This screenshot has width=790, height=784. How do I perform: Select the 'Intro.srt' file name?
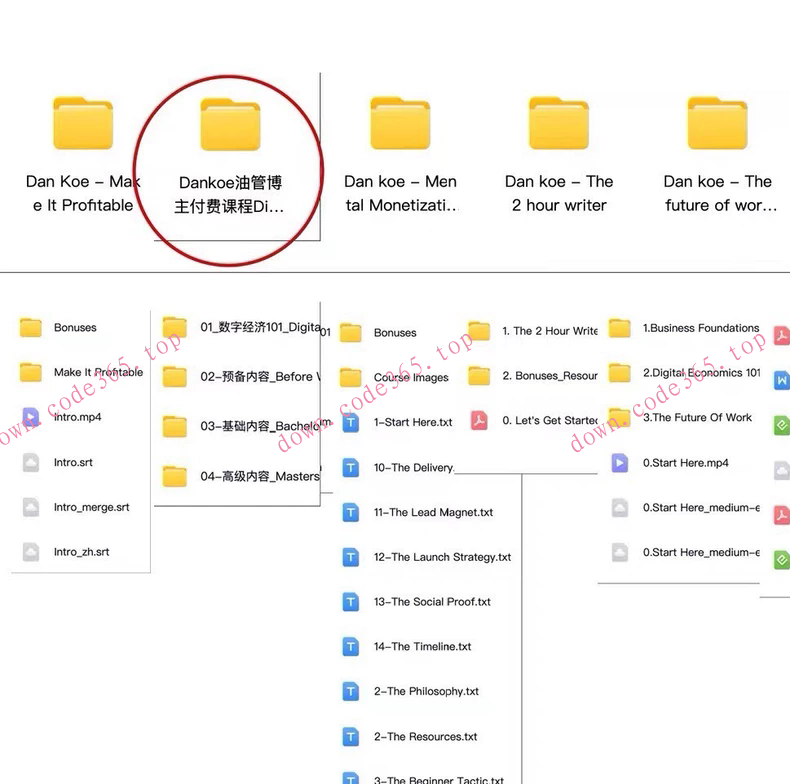click(73, 463)
